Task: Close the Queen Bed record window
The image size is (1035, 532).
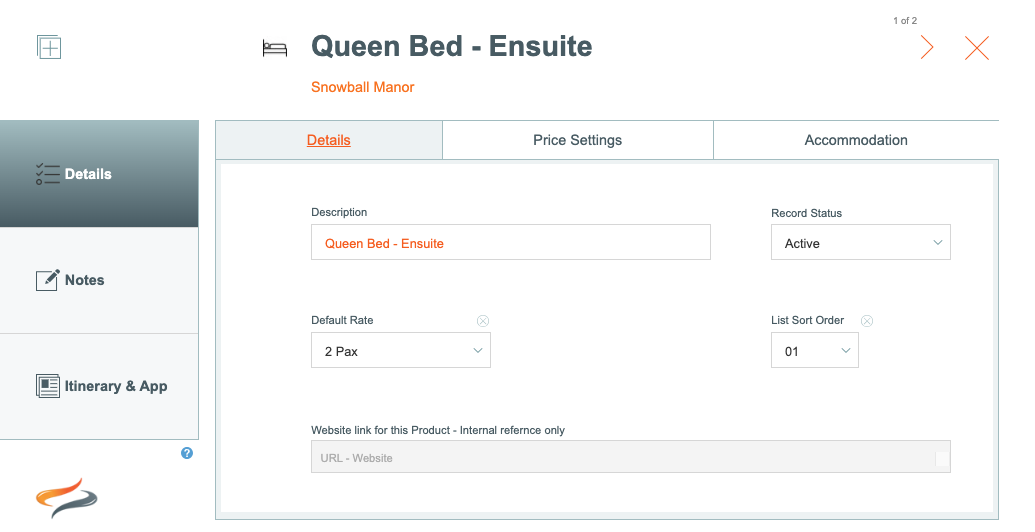Action: [976, 48]
